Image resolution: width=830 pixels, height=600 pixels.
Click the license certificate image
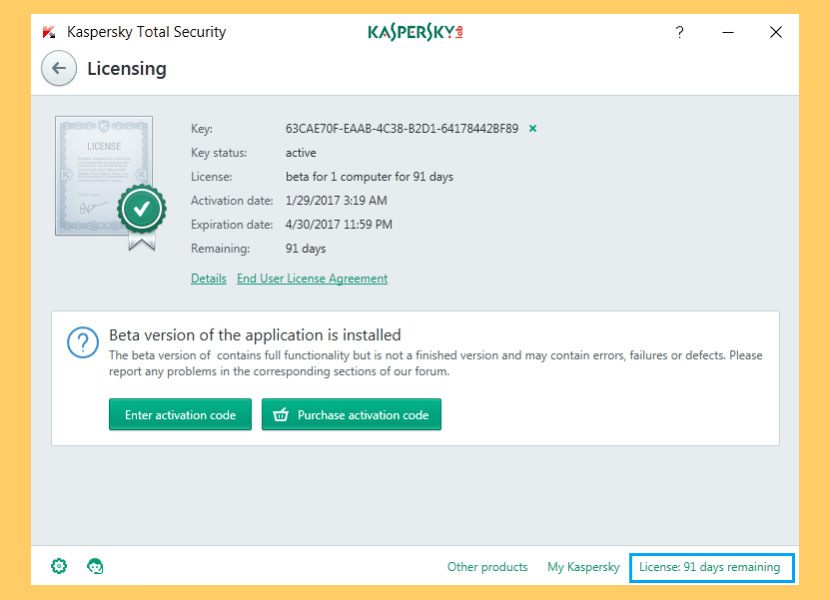pos(110,183)
